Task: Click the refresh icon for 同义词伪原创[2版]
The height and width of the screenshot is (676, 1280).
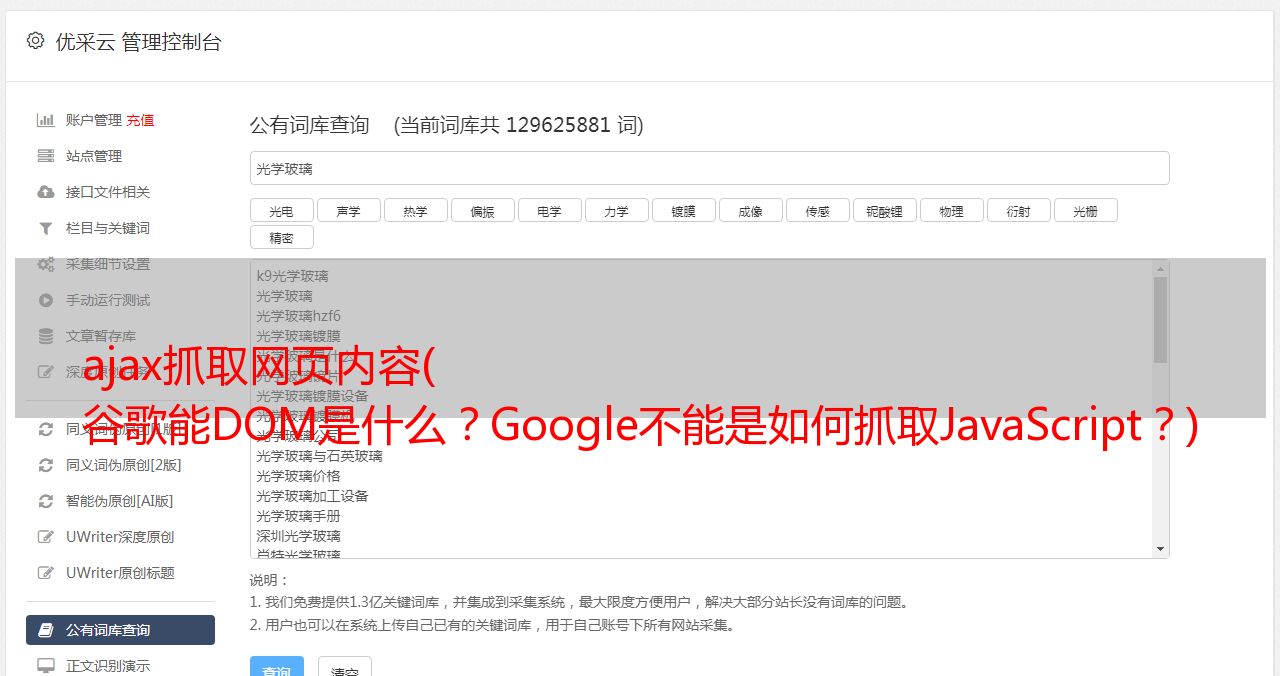Action: [46, 465]
